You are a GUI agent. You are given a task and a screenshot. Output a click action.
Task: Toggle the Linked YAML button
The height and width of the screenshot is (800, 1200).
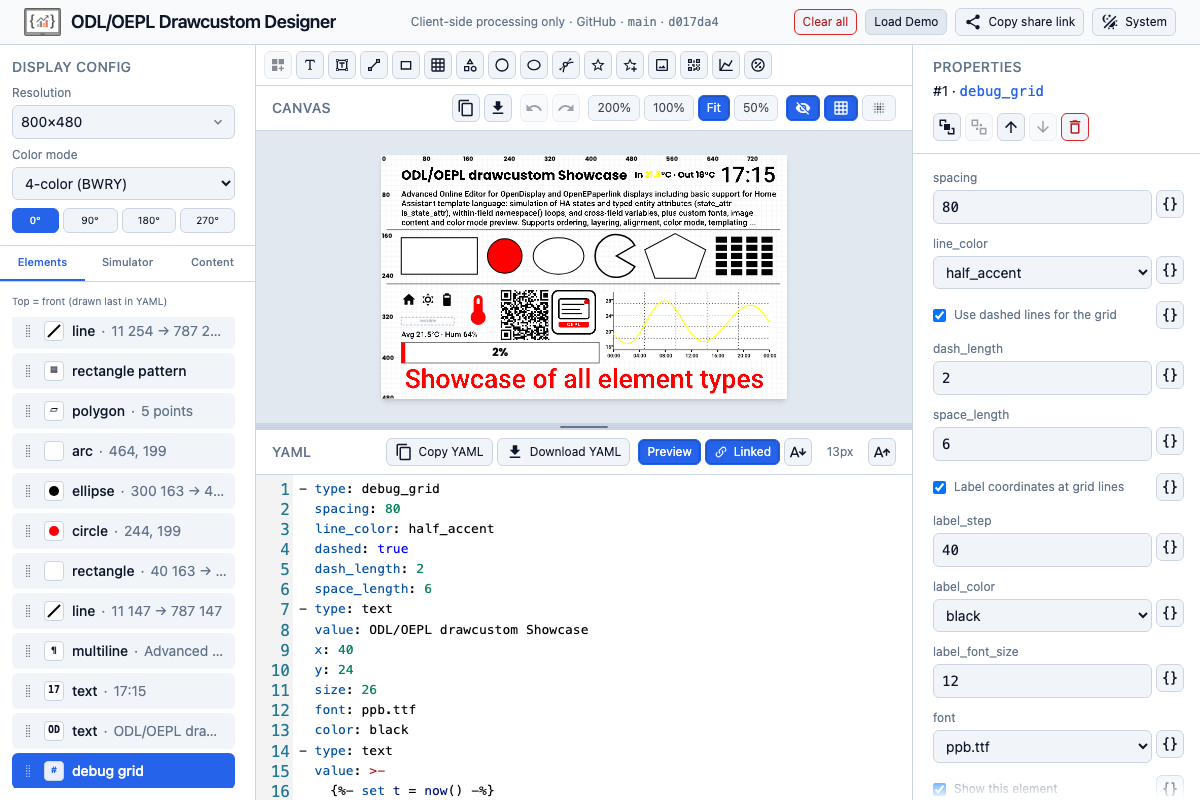[743, 452]
